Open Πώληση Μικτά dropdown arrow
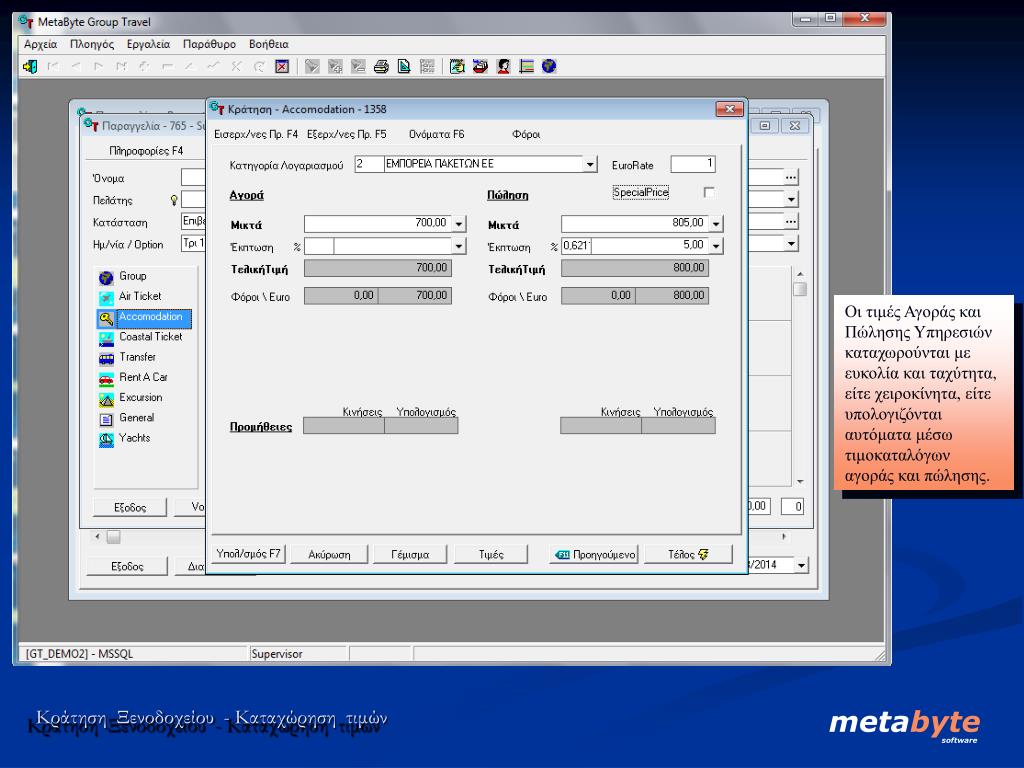1024x768 pixels. pyautogui.click(x=716, y=224)
